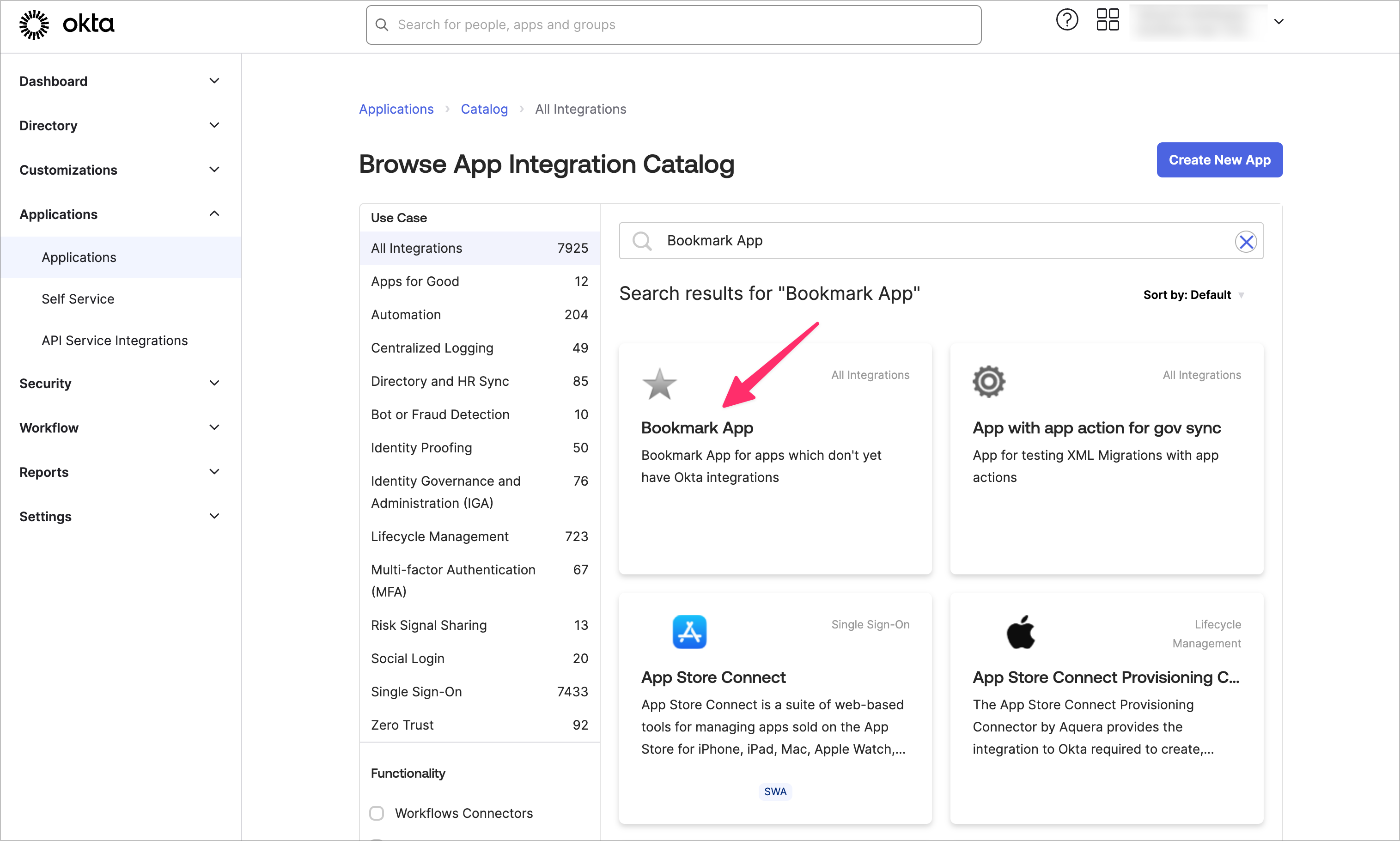Filter by Identity Proofing use case

point(479,448)
